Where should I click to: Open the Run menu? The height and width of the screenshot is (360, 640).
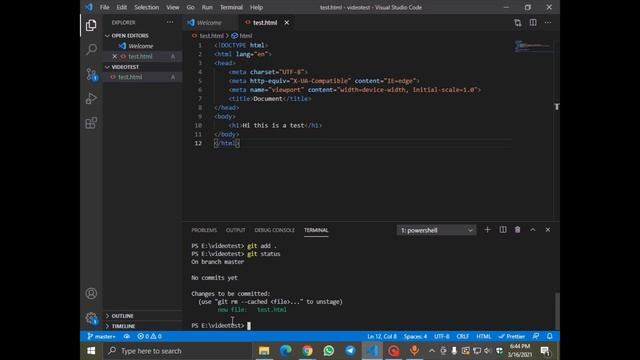click(x=207, y=7)
